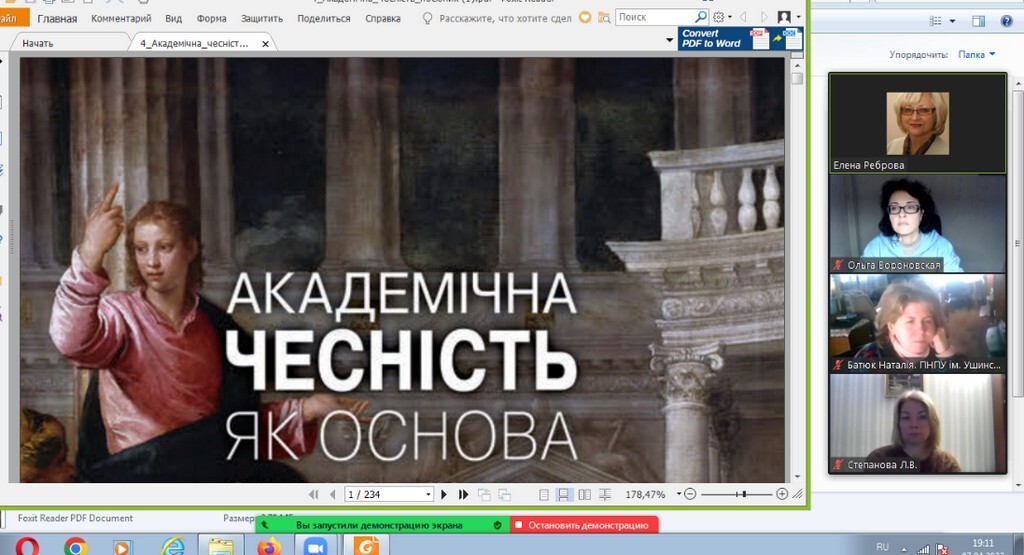This screenshot has width=1024, height=555.
Task: Select continuous facing view mode
Action: [x=605, y=494]
